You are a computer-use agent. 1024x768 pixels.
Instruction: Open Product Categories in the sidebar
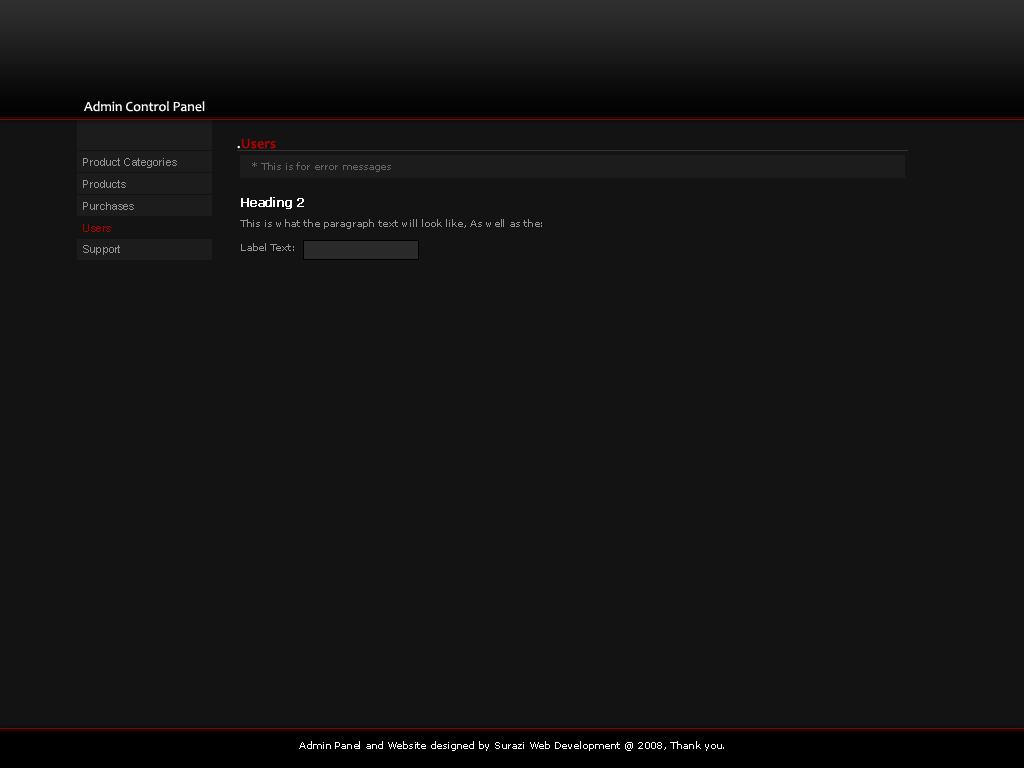129,162
